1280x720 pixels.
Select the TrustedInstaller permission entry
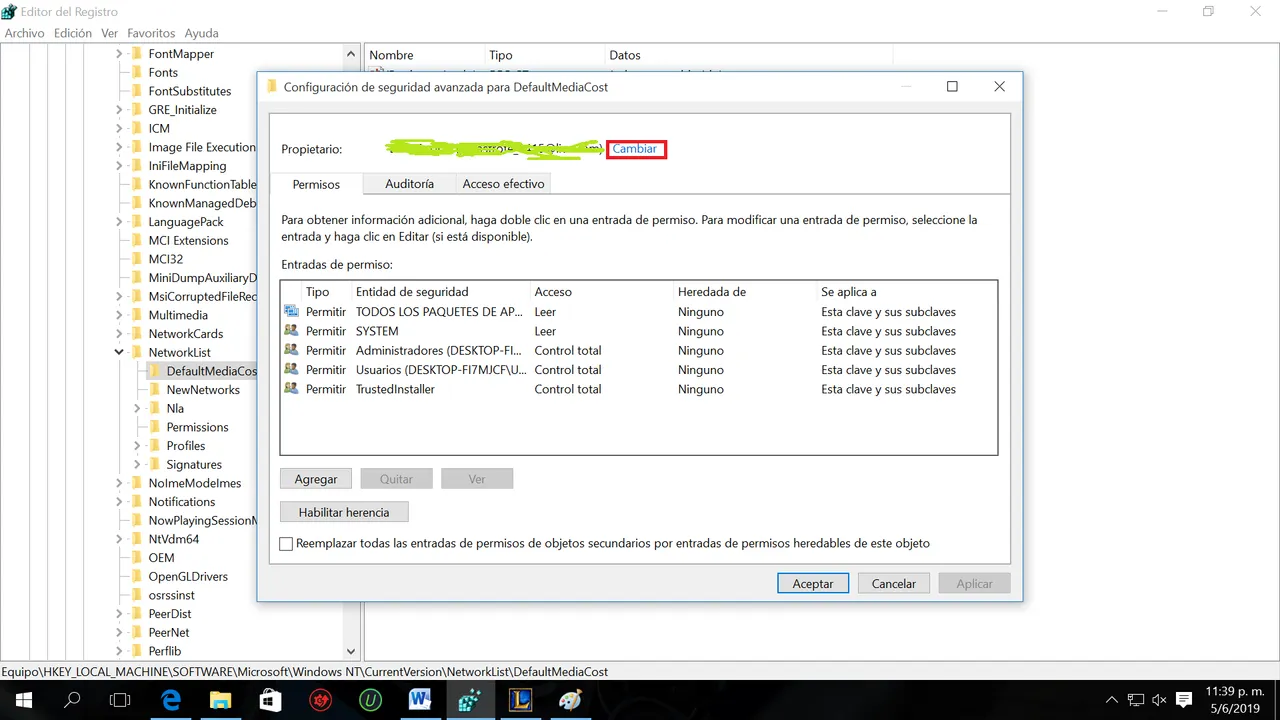tap(639, 389)
